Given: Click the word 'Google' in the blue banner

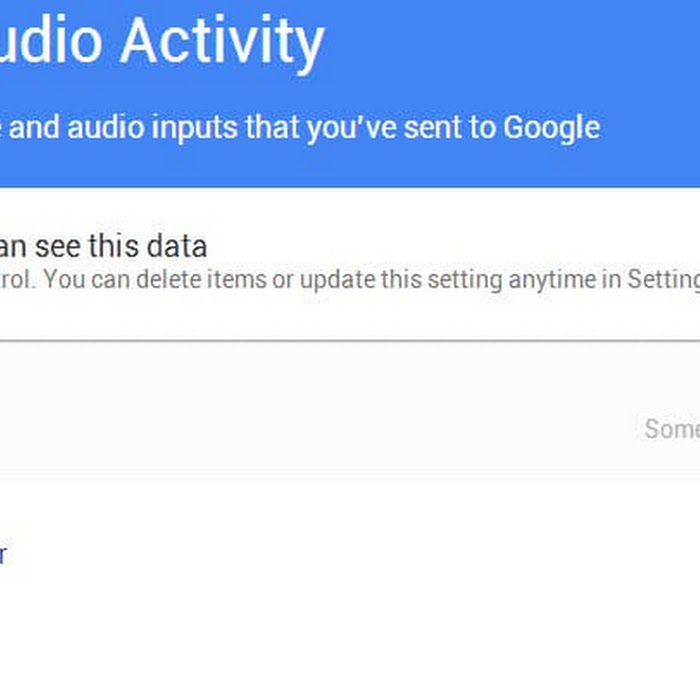Looking at the screenshot, I should point(551,129).
